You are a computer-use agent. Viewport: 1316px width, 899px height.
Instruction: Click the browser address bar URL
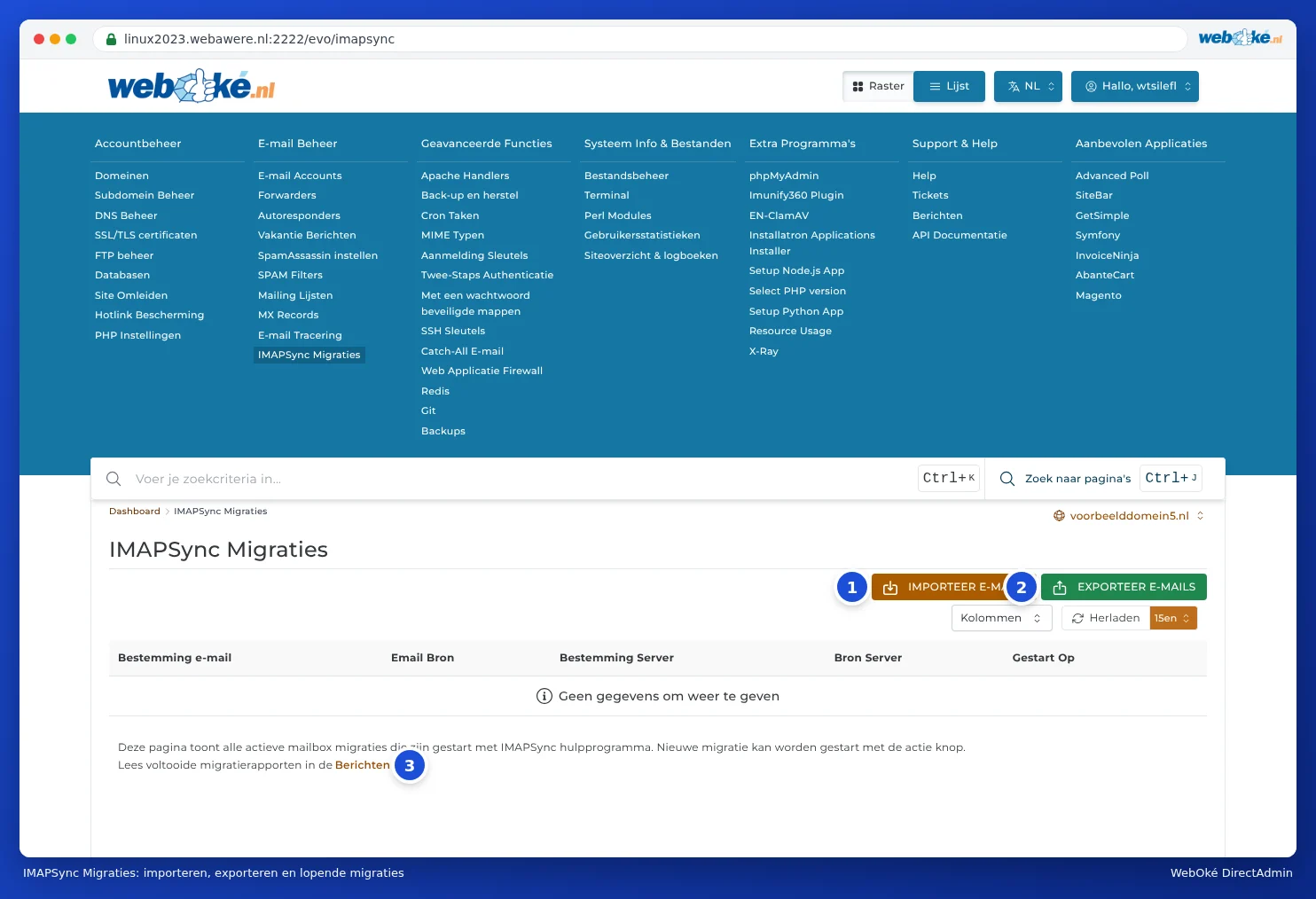259,39
